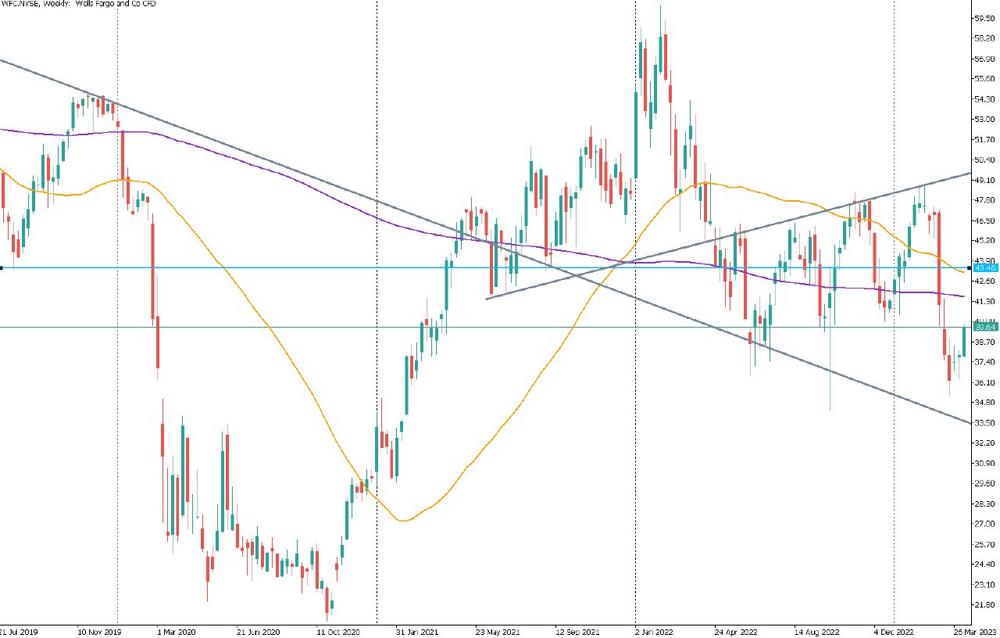The image size is (1000, 638).
Task: Click the 23 May 2021 date label
Action: coord(497,632)
